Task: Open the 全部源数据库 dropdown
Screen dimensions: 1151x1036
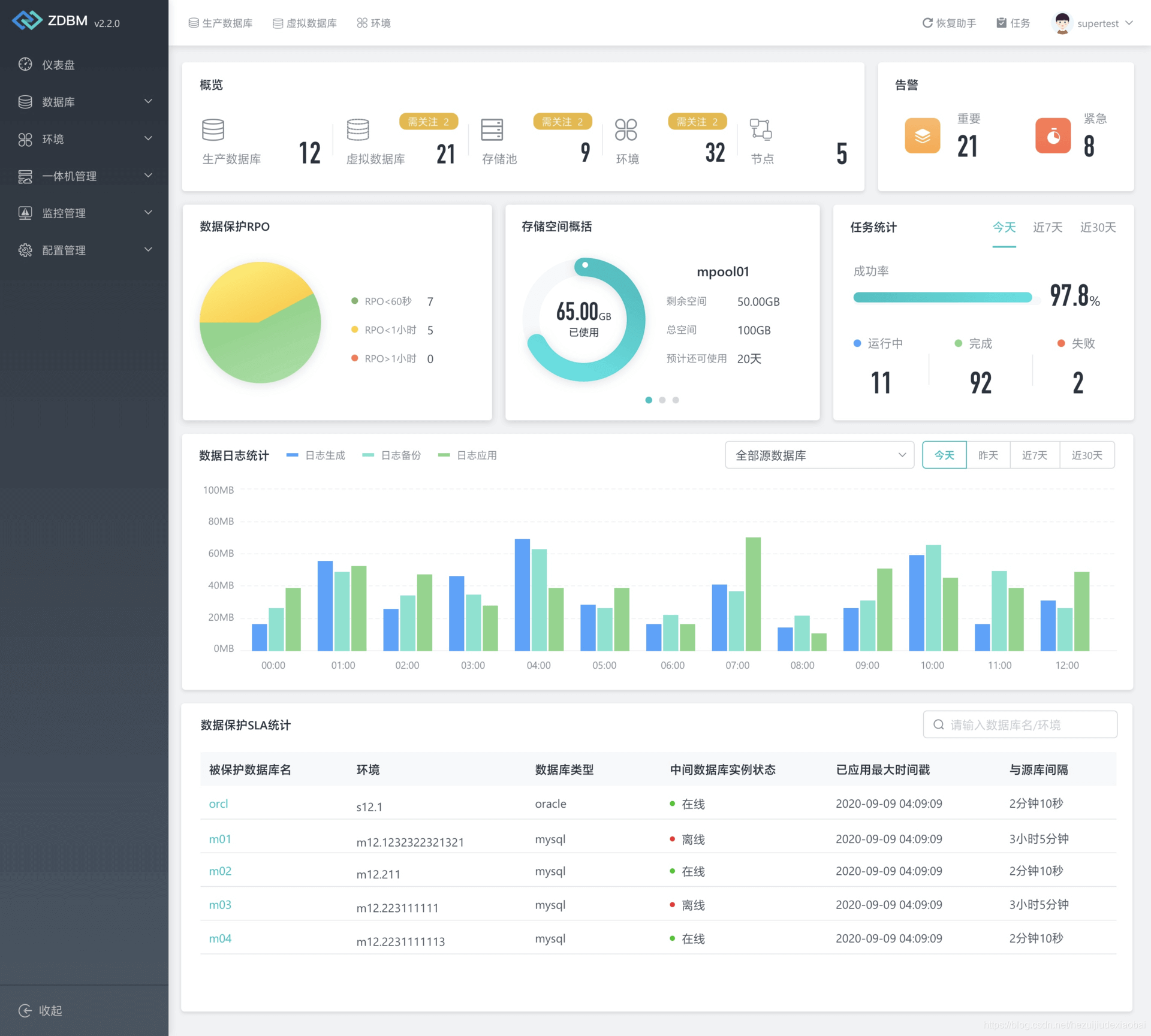Action: (x=819, y=455)
